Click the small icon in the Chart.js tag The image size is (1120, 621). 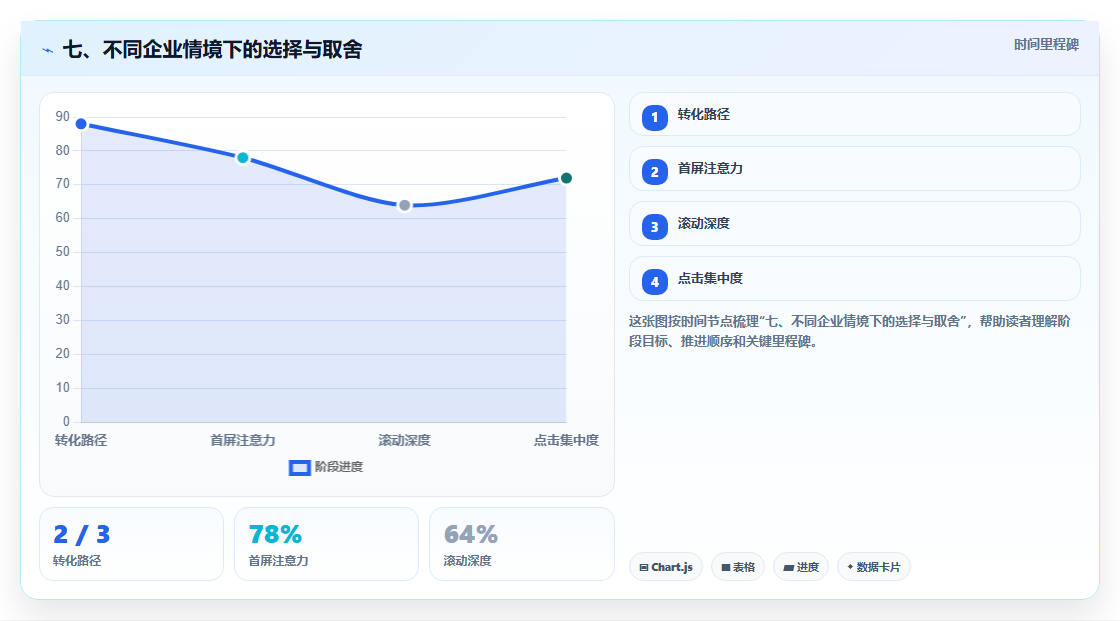pos(644,567)
